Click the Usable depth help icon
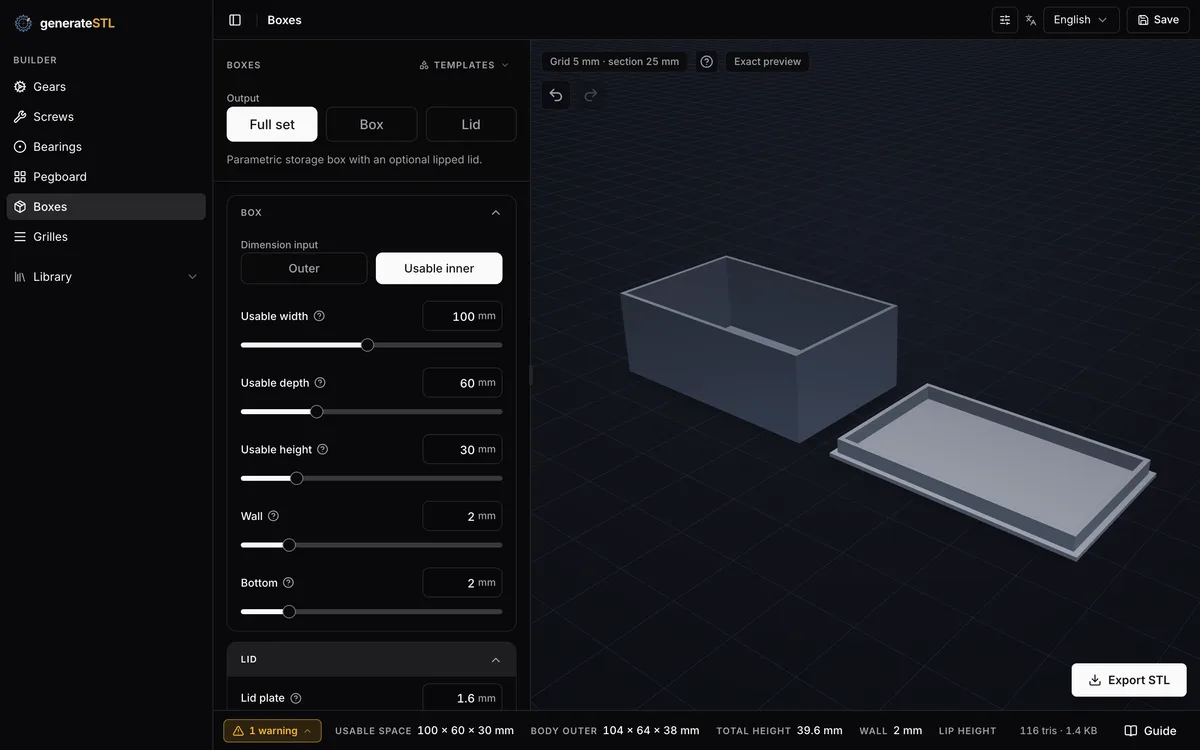Screen dimensions: 1200x750 coord(320,383)
